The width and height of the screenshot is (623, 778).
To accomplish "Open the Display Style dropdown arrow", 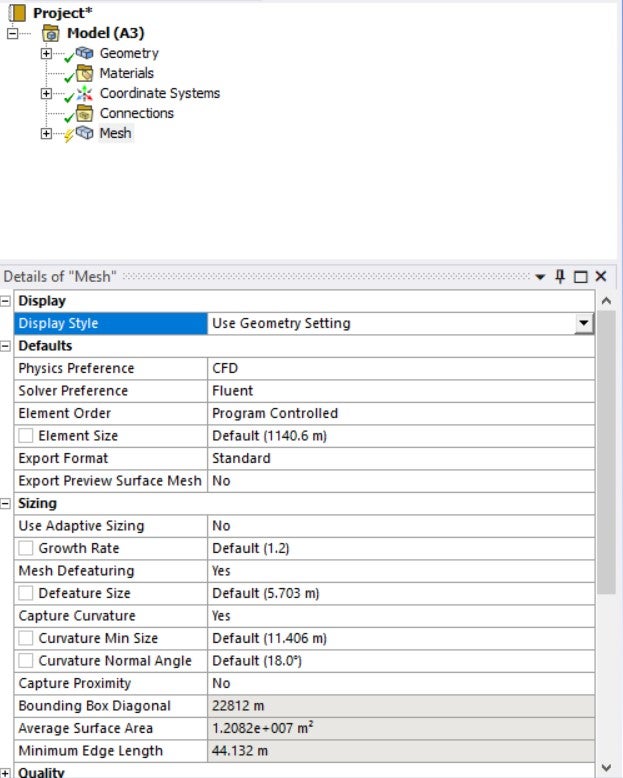I will 583,323.
